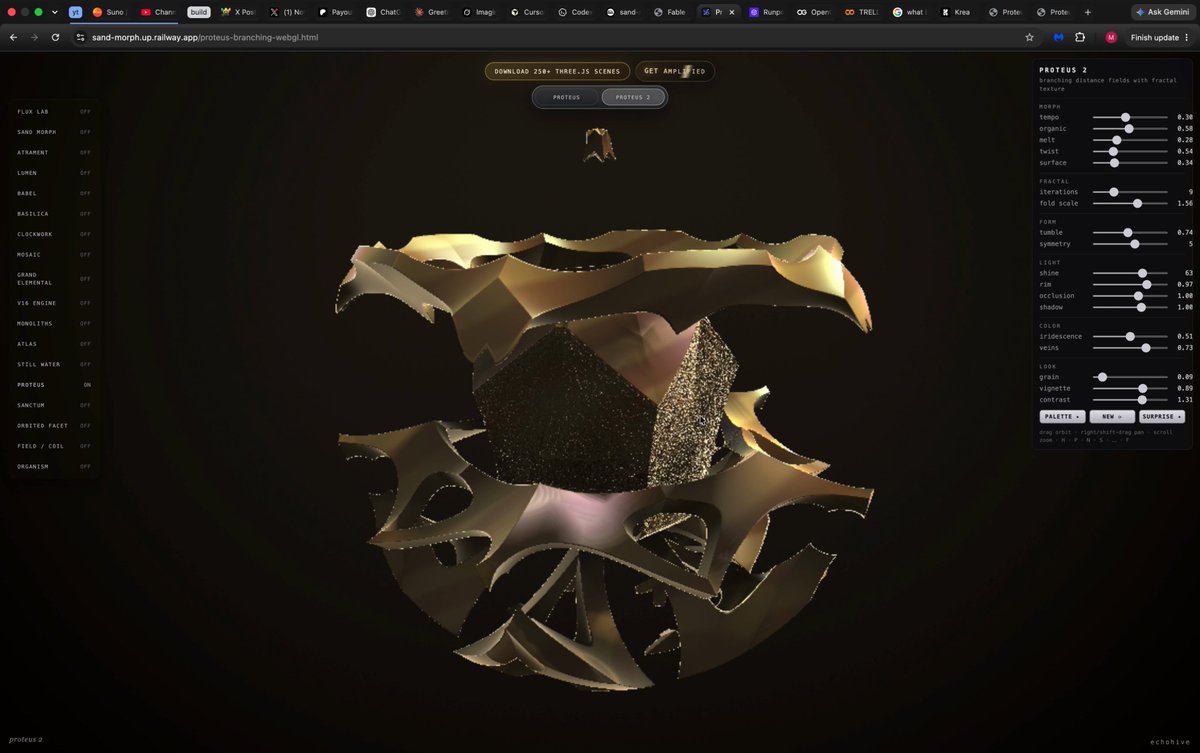Enable the BASILICA scene
The image size is (1200, 753).
point(54,214)
